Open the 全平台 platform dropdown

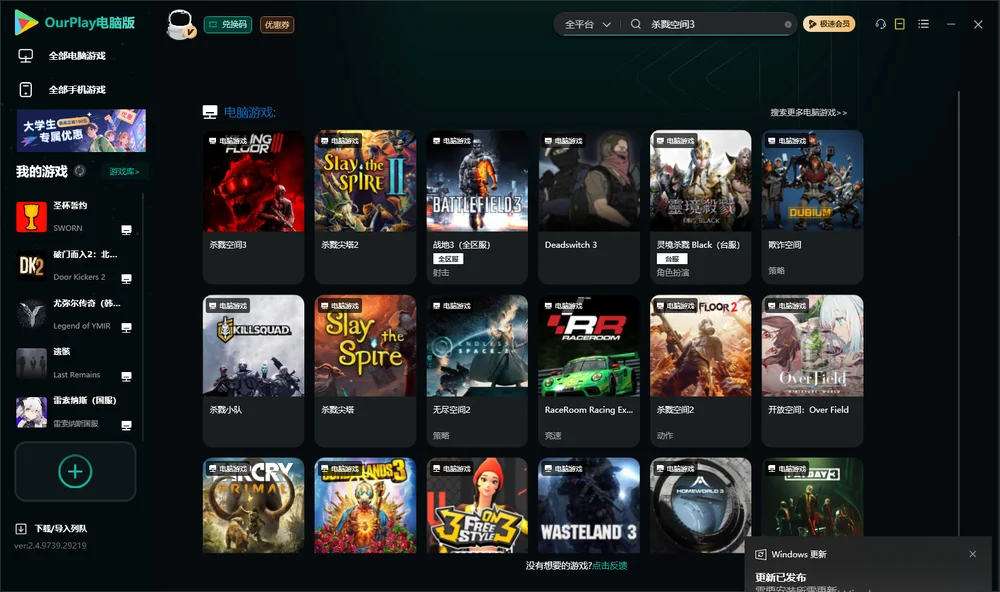[587, 24]
